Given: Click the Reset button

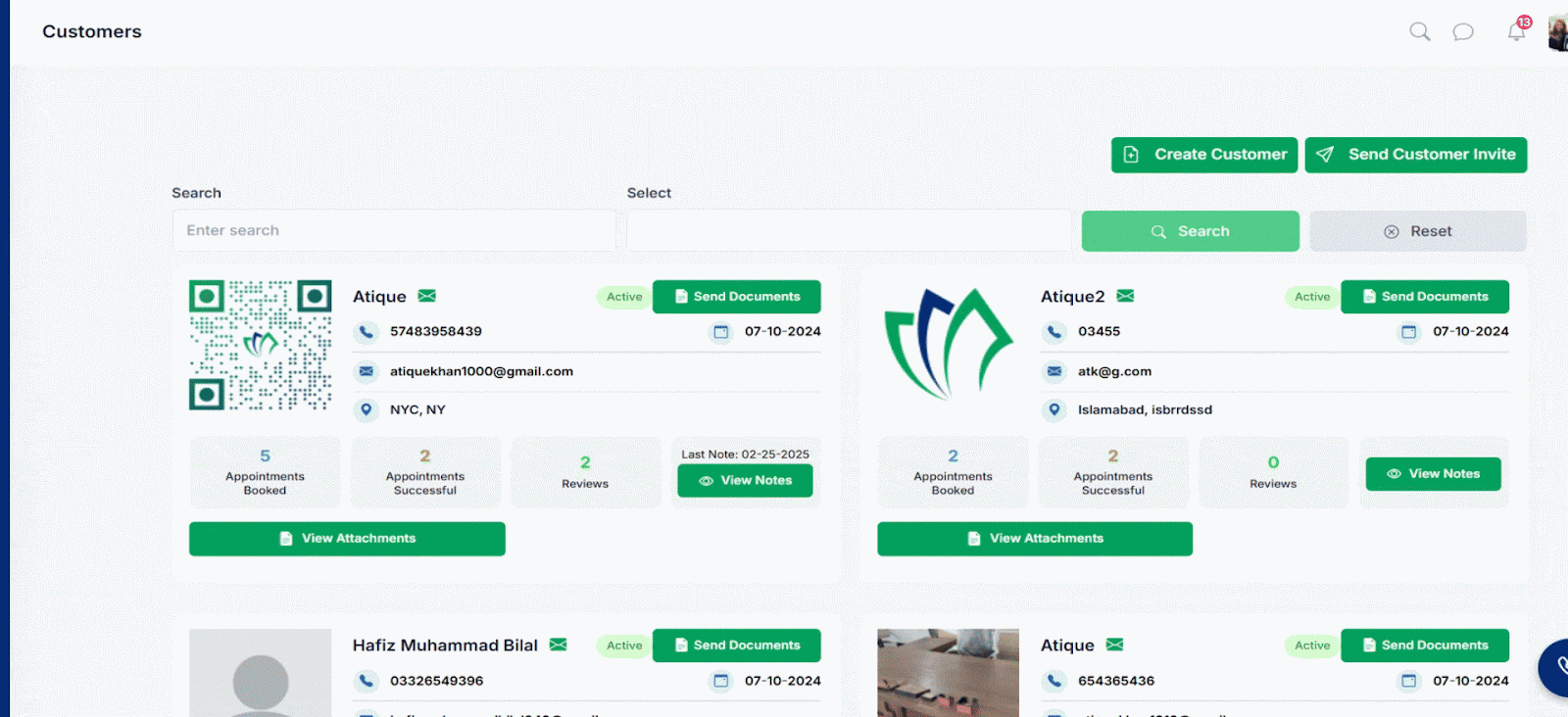Looking at the screenshot, I should (x=1418, y=231).
